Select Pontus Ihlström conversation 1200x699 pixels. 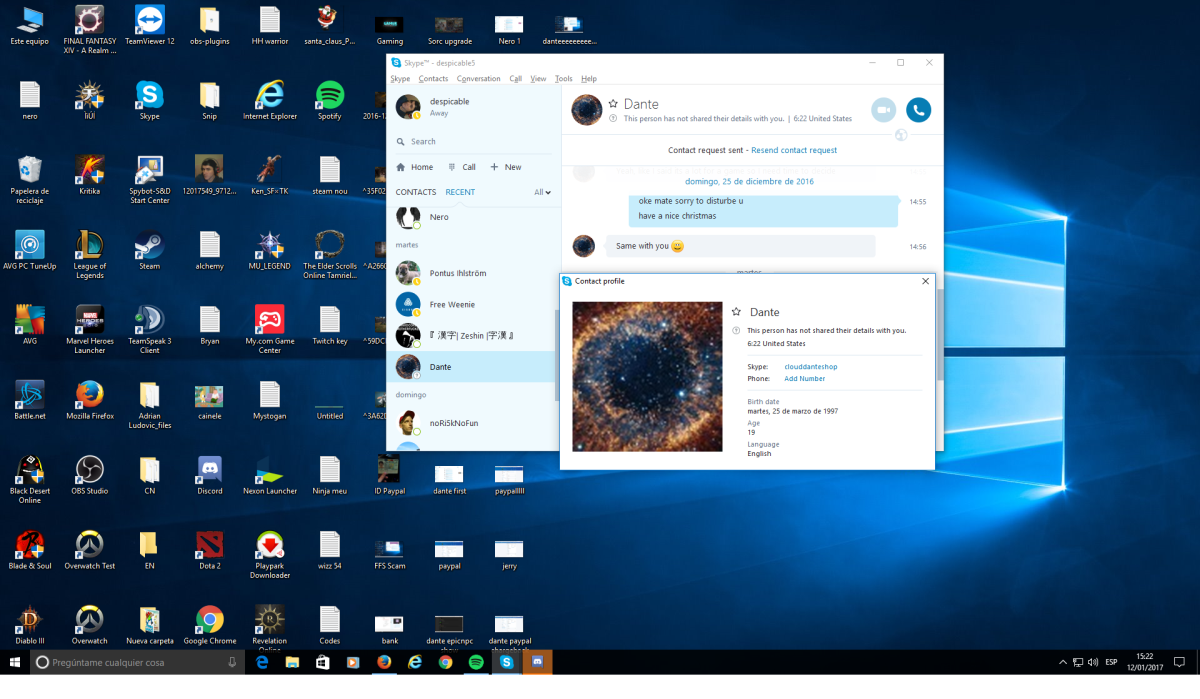click(471, 273)
